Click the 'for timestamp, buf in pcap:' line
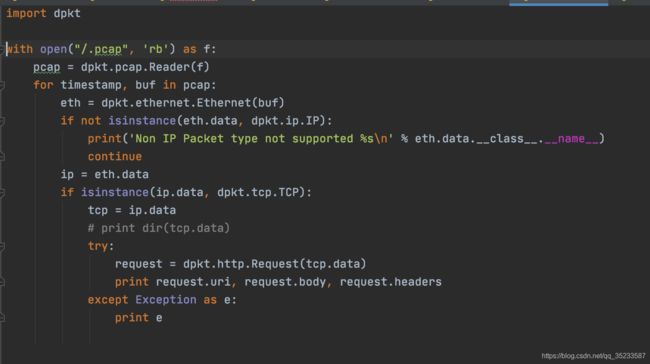This screenshot has width=650, height=364. point(124,85)
